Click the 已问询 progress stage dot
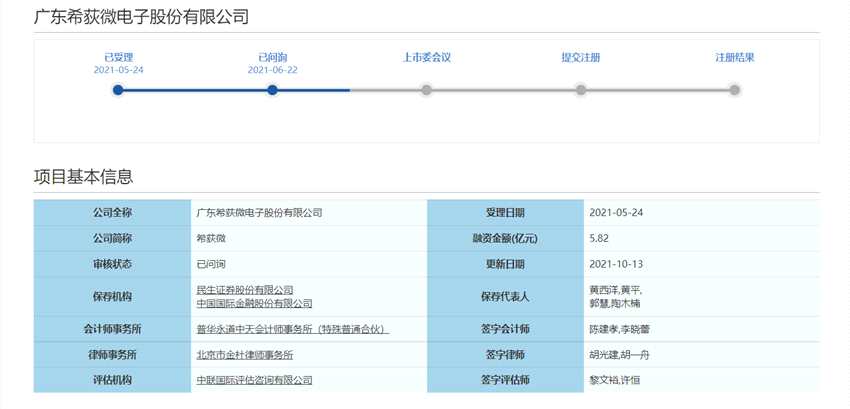850x409 pixels. [273, 90]
